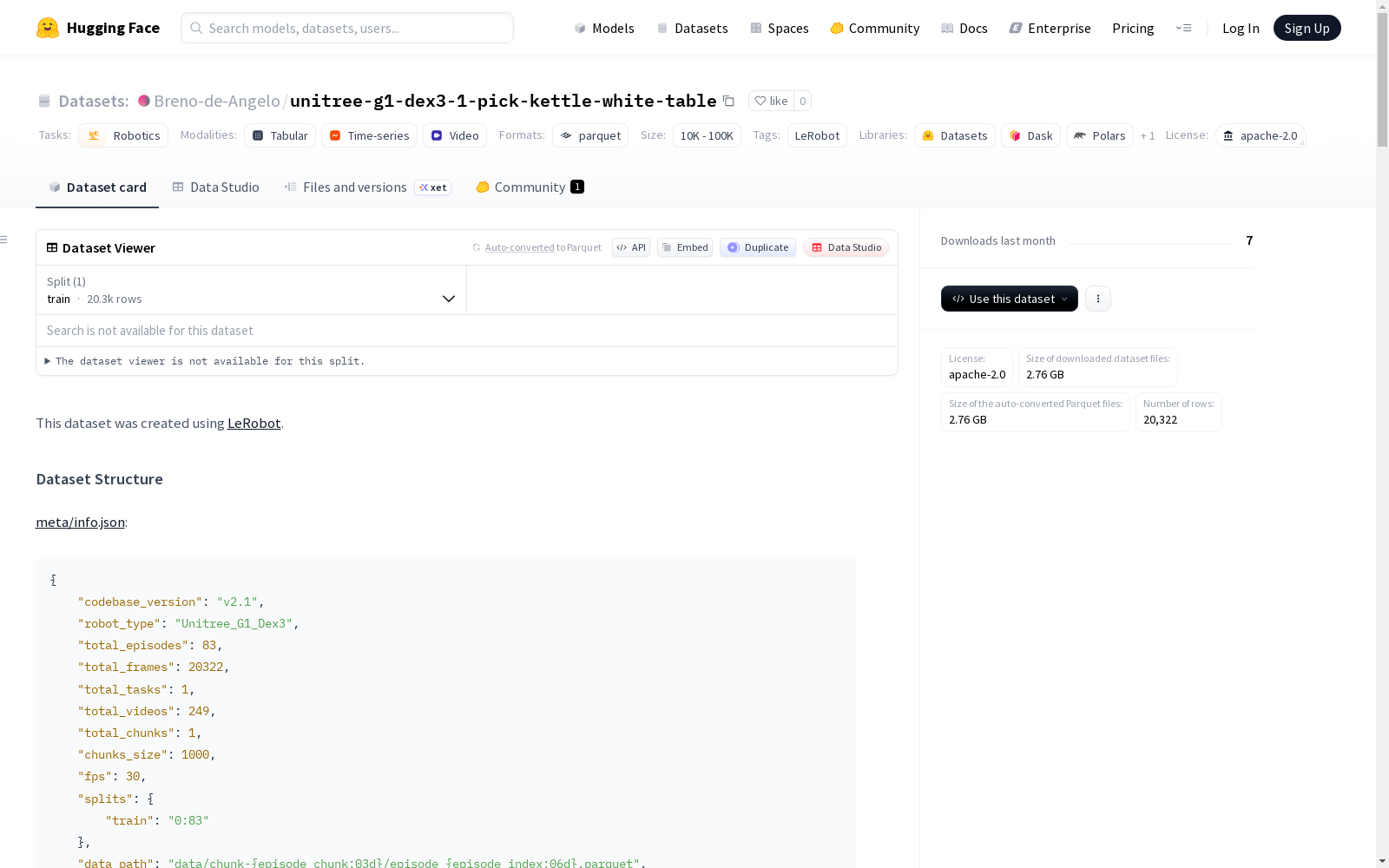Open the Models page

[x=604, y=28]
